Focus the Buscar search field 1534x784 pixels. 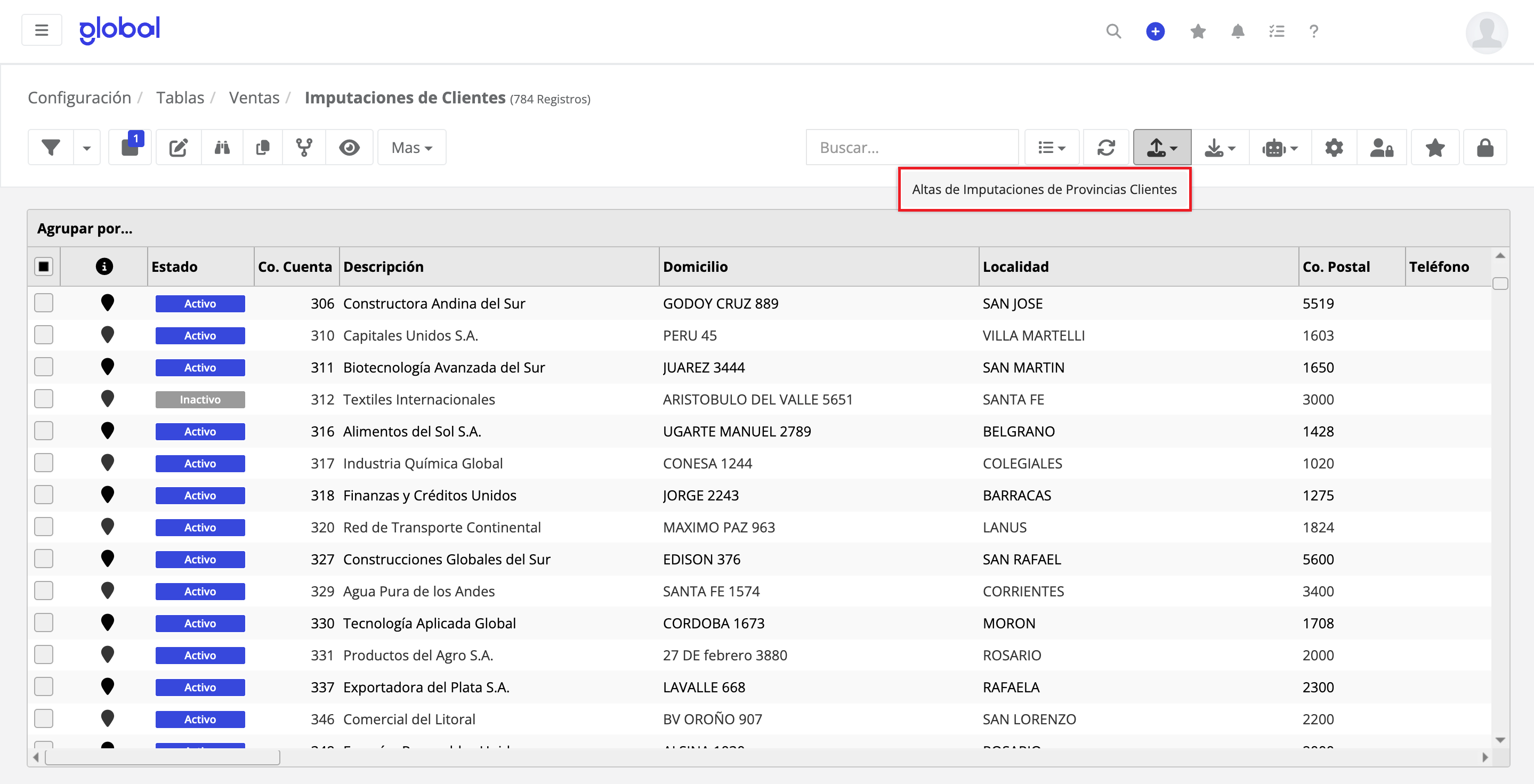[x=911, y=147]
